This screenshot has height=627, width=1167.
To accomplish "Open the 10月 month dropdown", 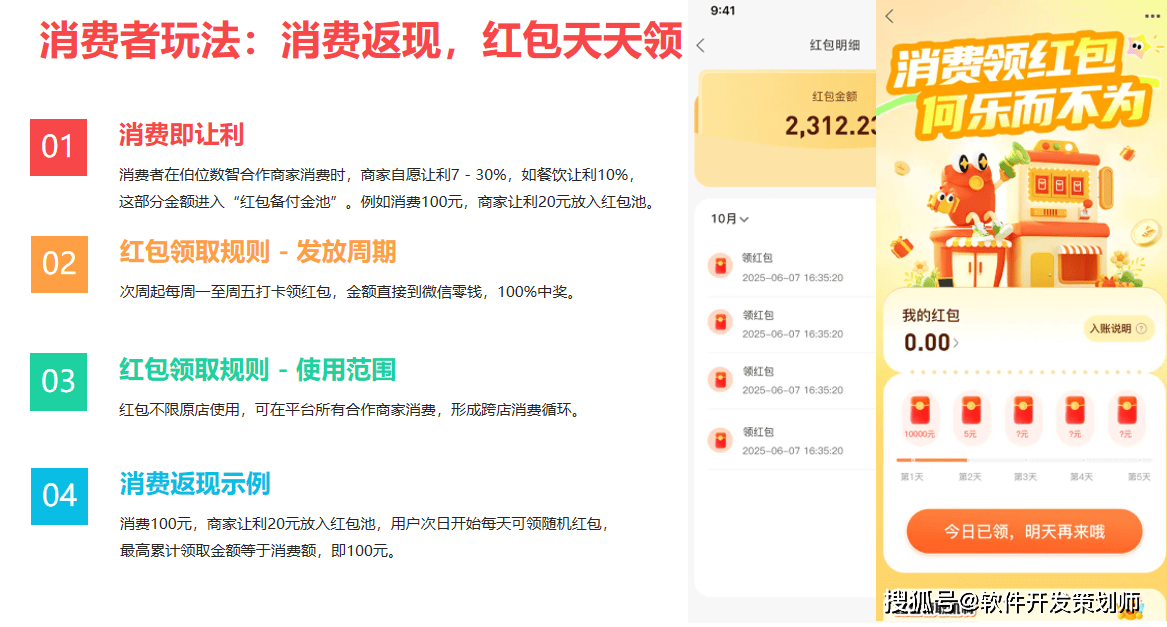I will click(729, 218).
